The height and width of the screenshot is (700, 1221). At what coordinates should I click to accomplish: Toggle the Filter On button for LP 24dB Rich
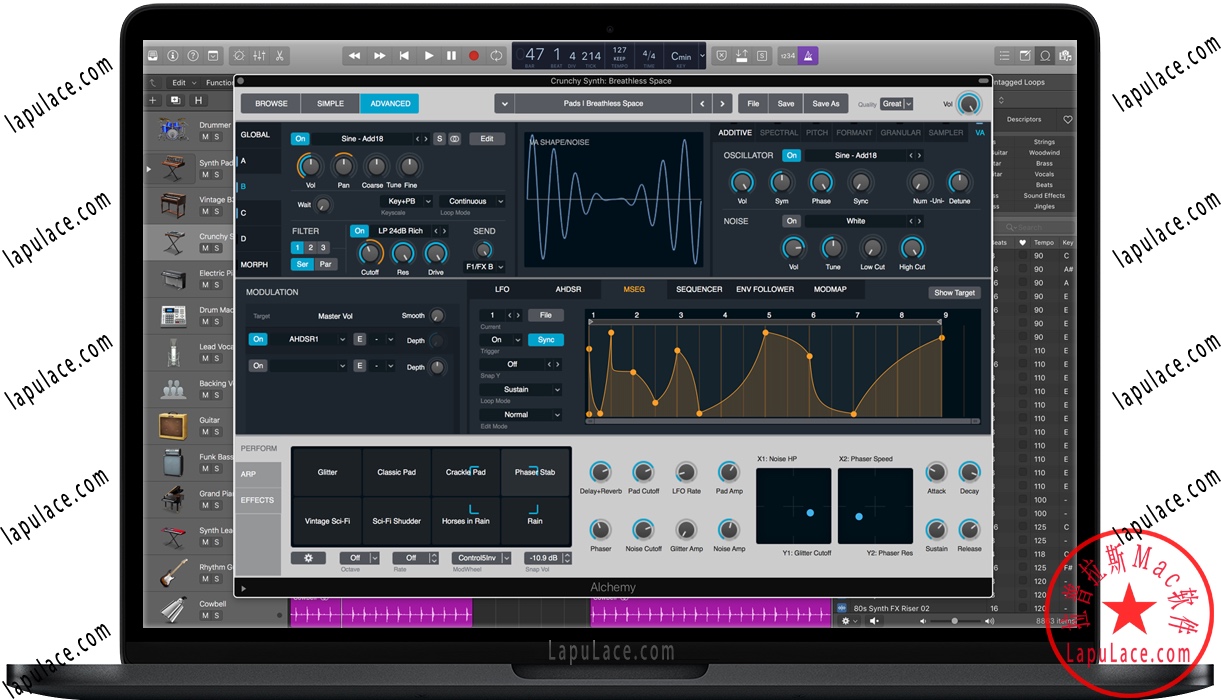click(x=359, y=231)
